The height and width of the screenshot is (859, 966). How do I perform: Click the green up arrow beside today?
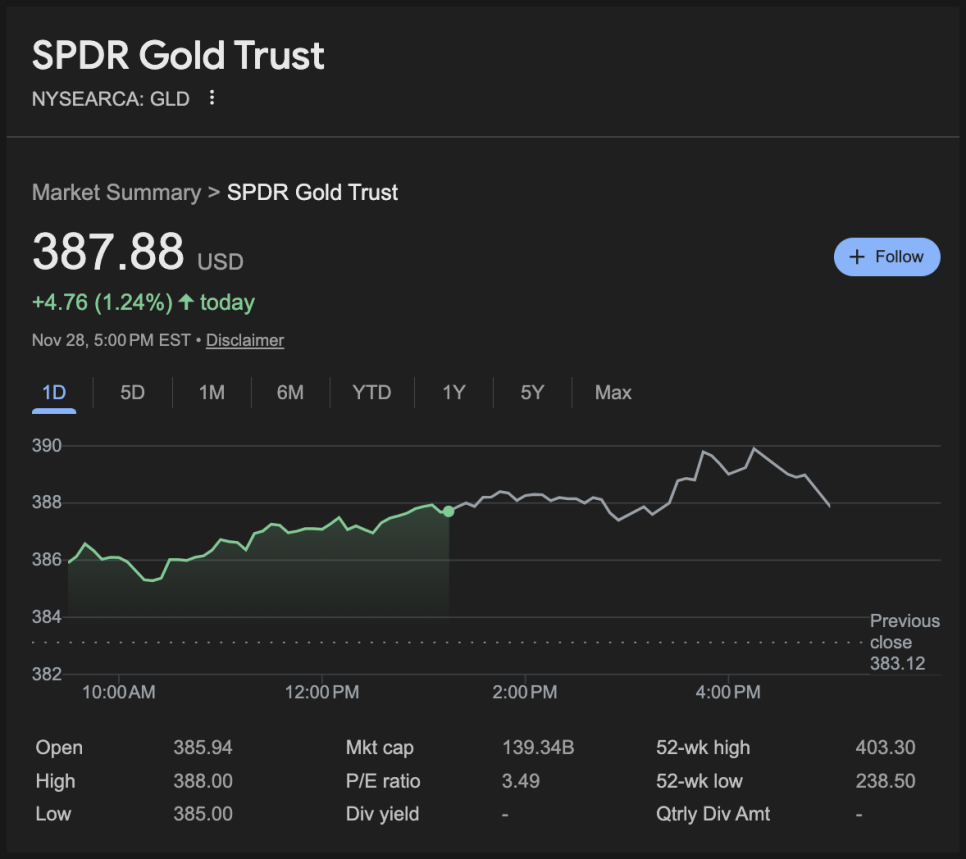[186, 302]
